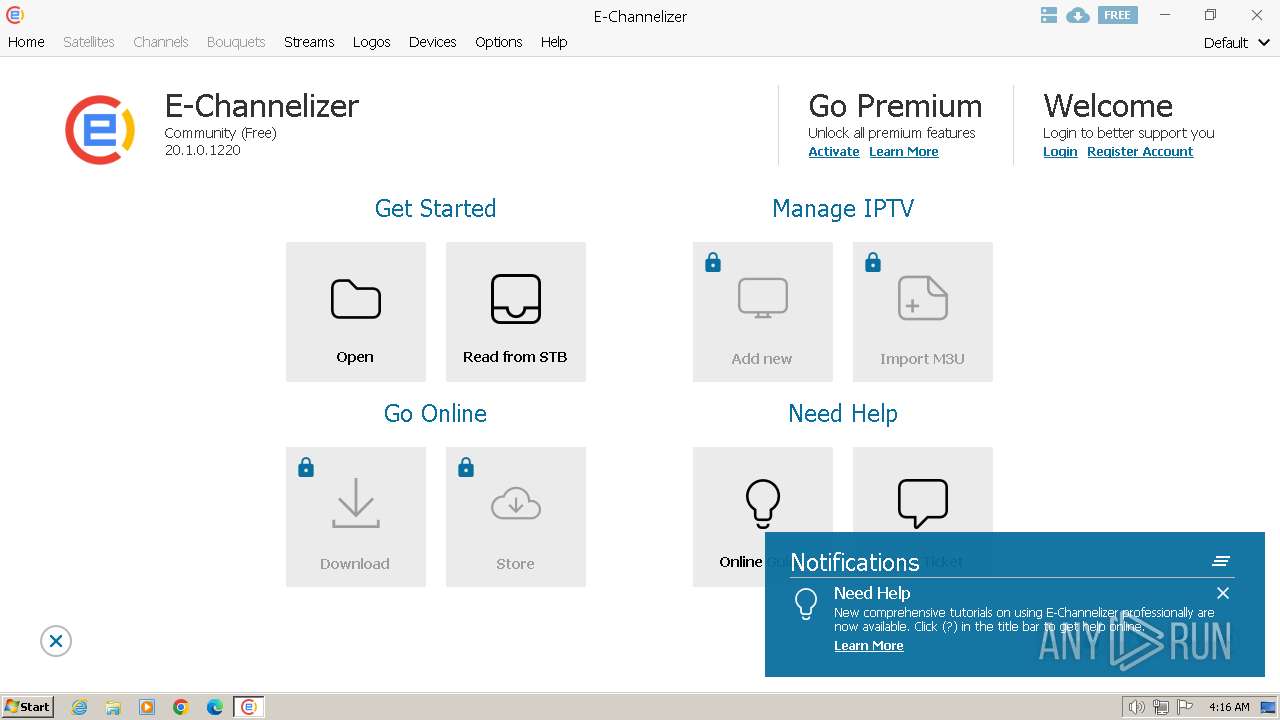
Task: Click the FREE edition badge
Action: 1117,15
